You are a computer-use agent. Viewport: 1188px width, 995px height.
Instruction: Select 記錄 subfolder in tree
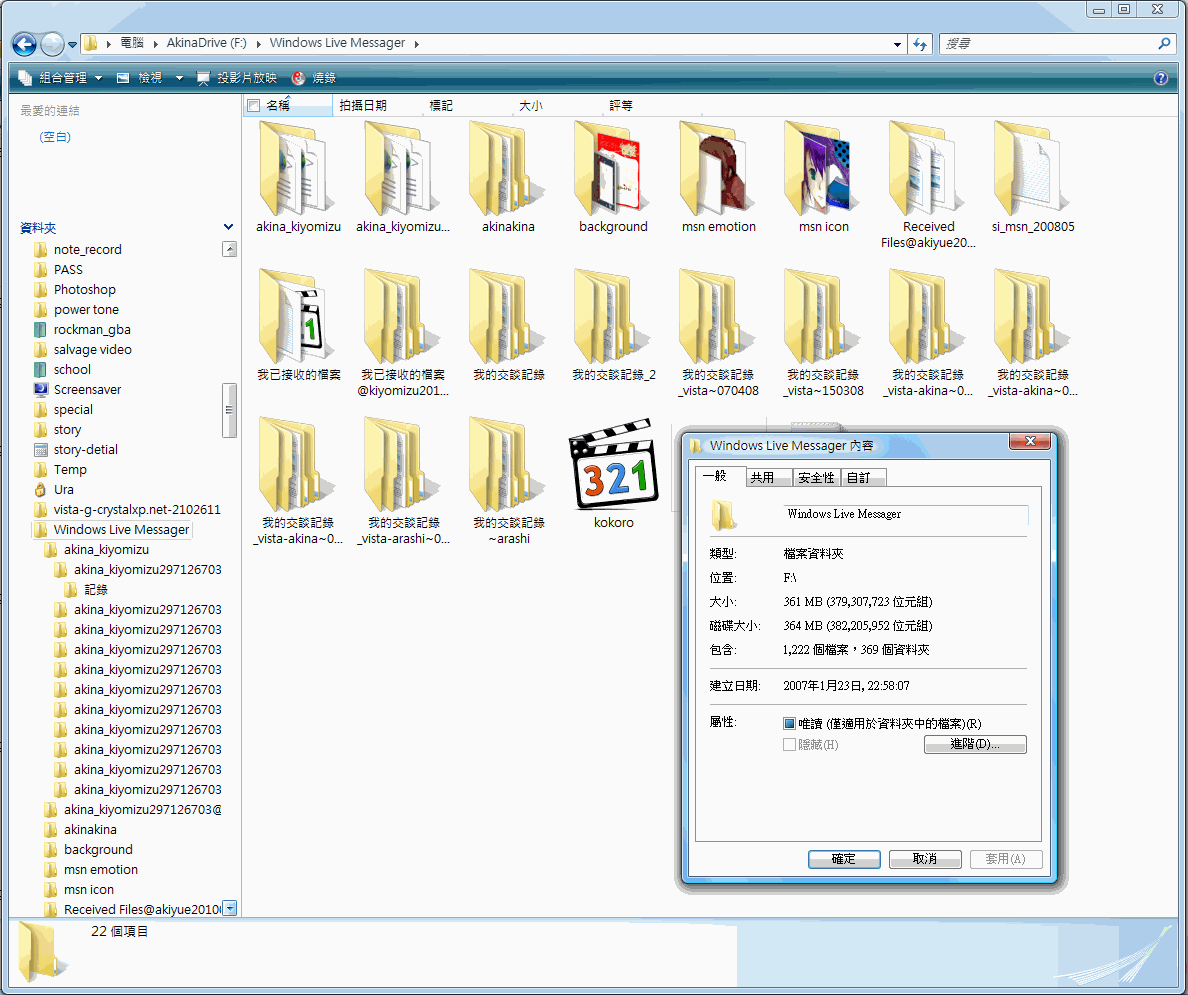pyautogui.click(x=86, y=590)
